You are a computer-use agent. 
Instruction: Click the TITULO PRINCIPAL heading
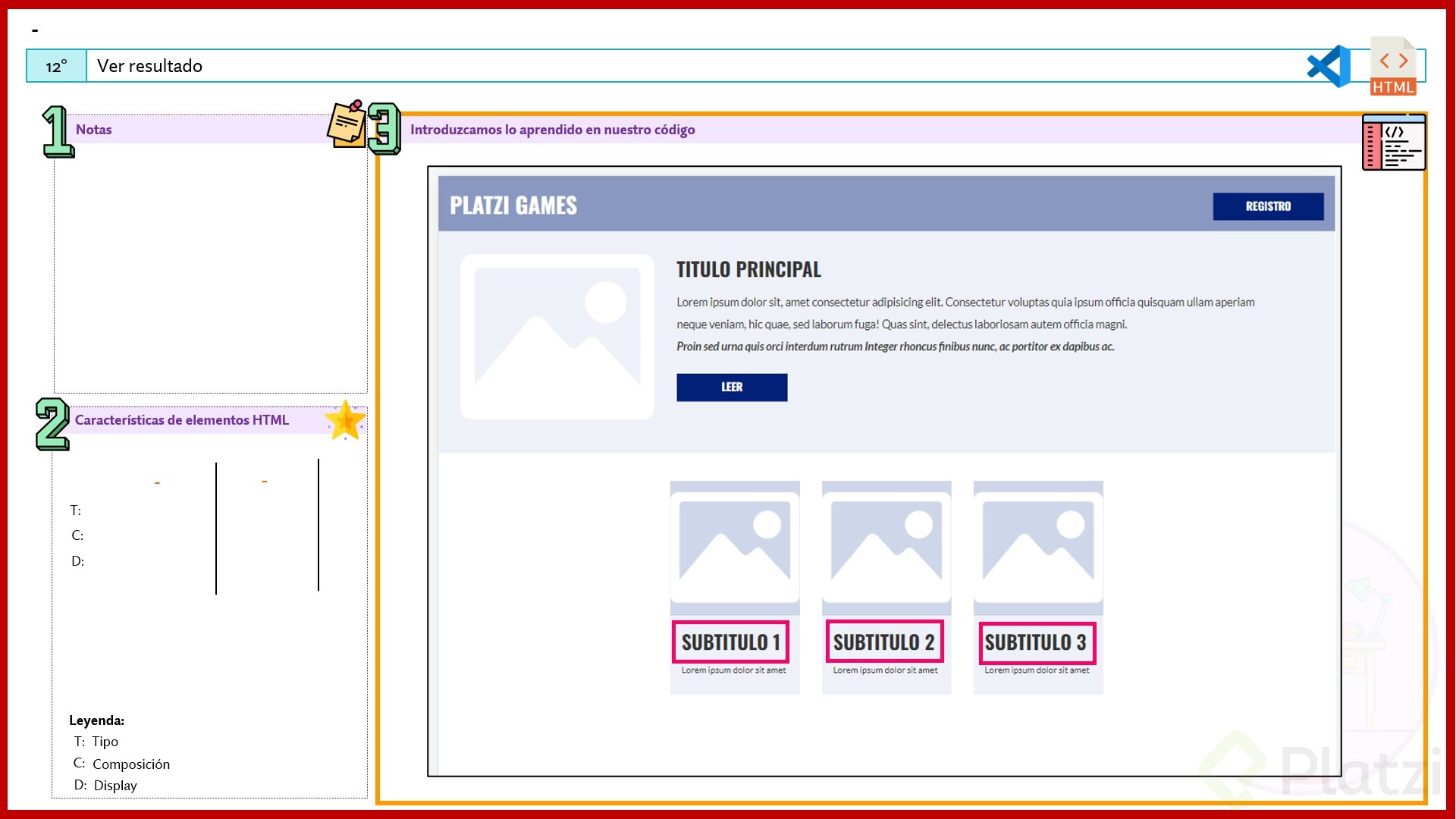[748, 270]
